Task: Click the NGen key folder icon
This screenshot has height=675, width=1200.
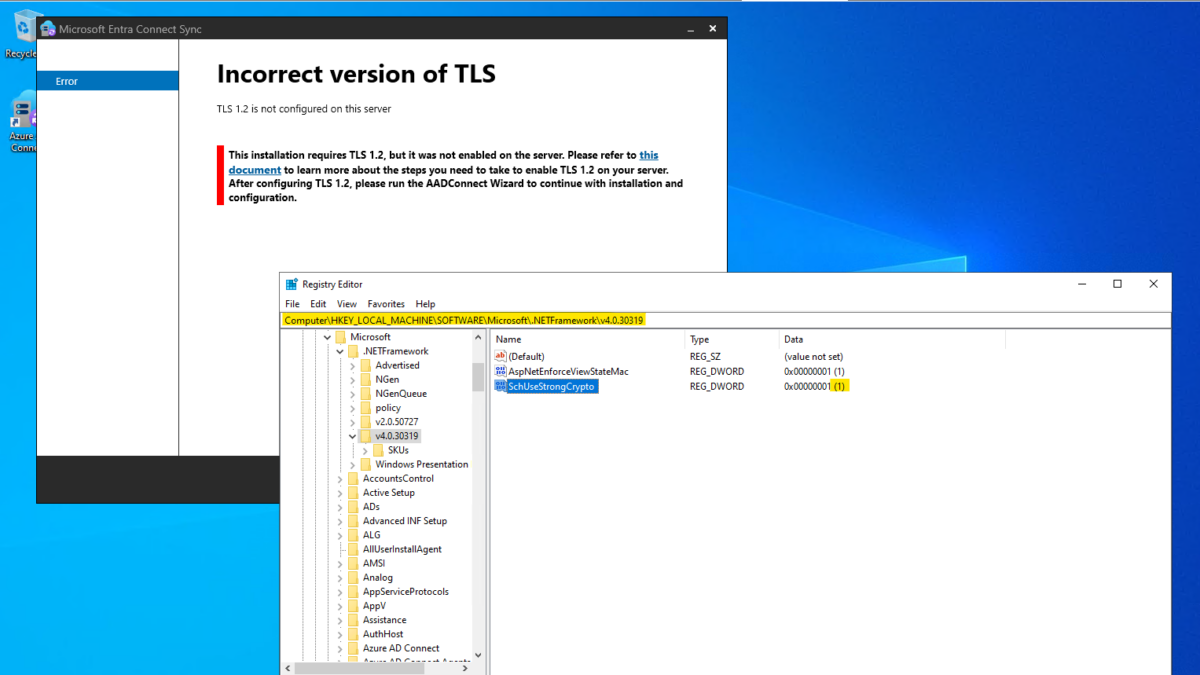Action: point(366,380)
